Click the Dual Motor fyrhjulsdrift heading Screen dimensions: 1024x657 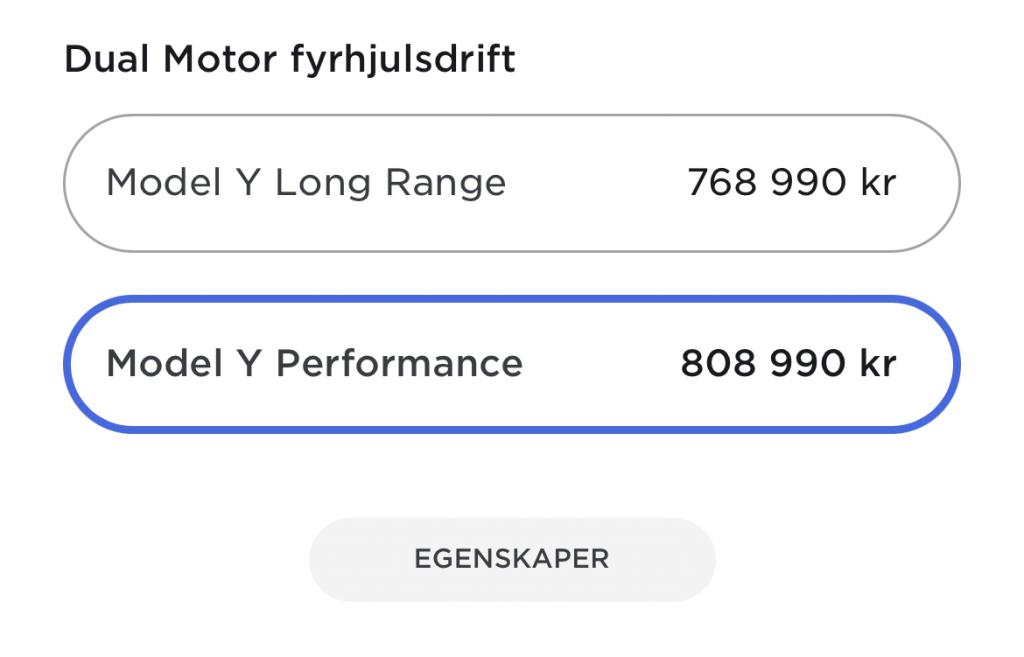coord(290,60)
